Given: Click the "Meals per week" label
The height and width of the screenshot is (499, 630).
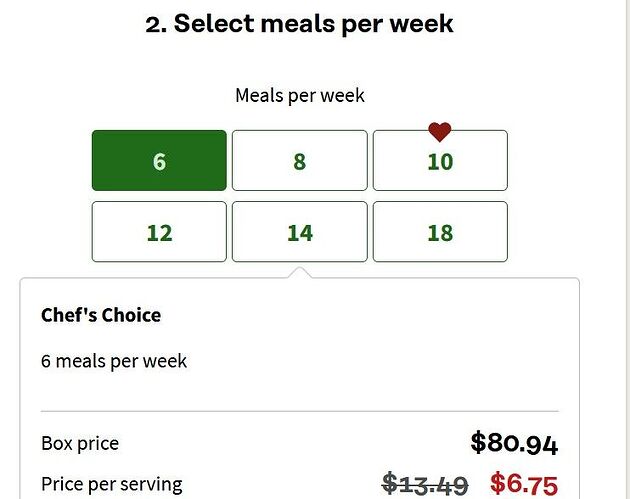Looking at the screenshot, I should click(x=299, y=96).
